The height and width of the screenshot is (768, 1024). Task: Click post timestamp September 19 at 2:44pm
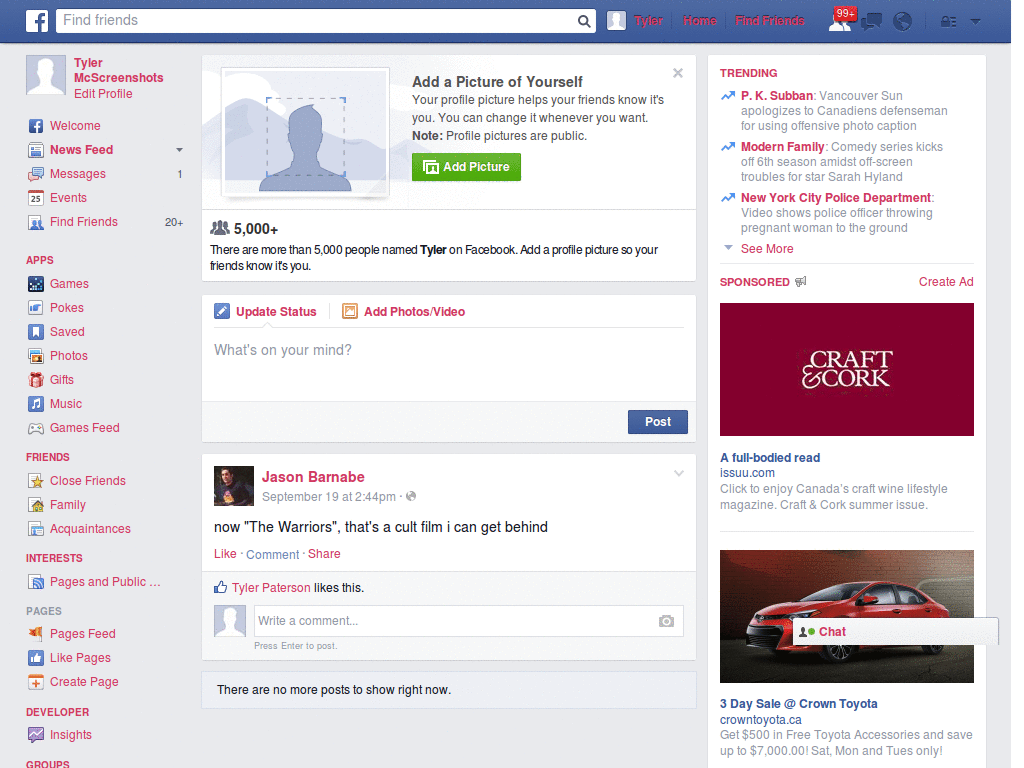click(x=328, y=497)
